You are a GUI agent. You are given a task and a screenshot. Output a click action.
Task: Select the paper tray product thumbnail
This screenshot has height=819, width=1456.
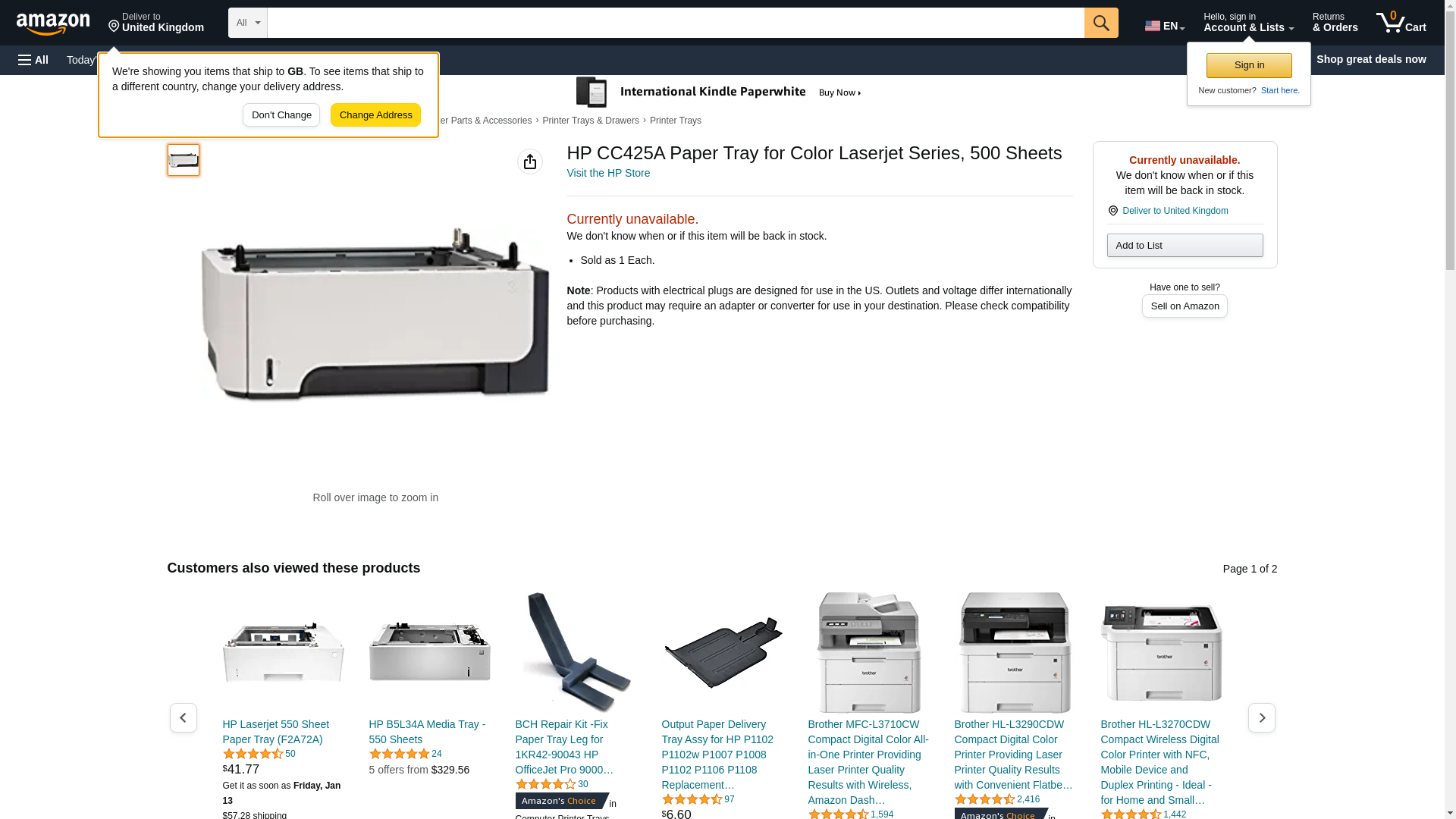[184, 160]
